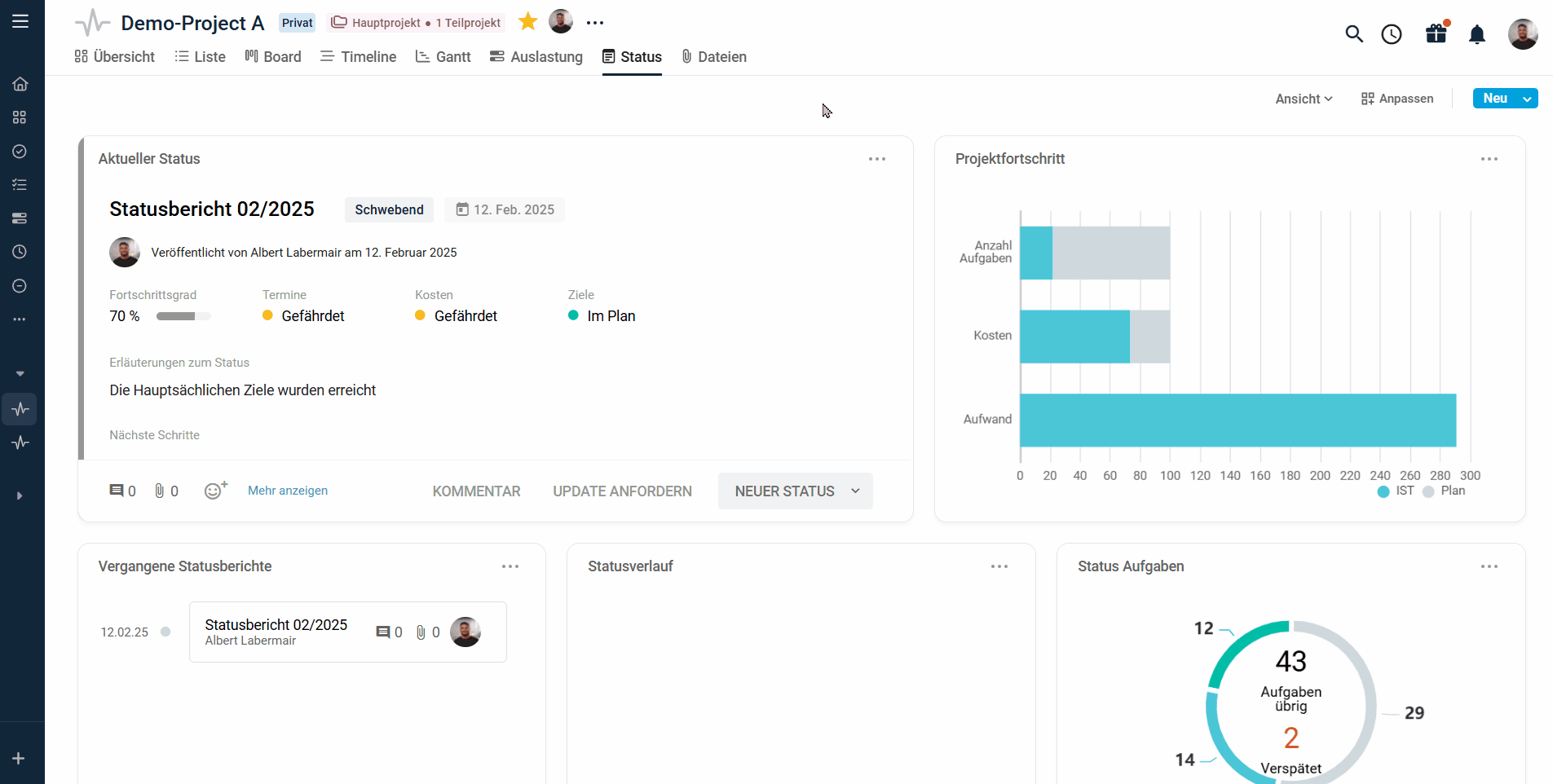Image resolution: width=1553 pixels, height=784 pixels.
Task: Switch to the Auslastung tab
Action: point(536,57)
